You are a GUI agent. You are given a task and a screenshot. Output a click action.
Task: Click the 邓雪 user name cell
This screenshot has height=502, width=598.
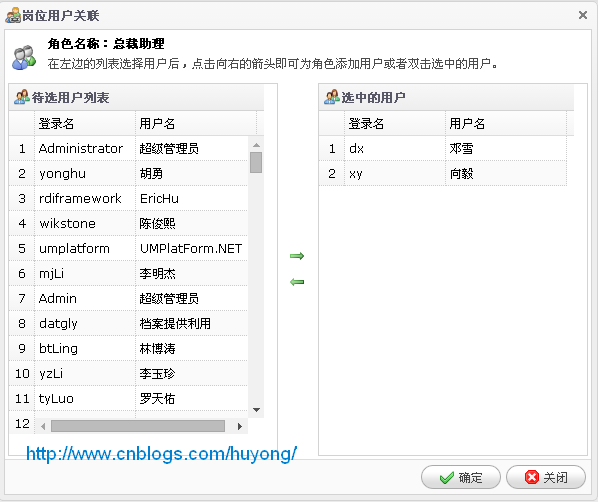[x=506, y=148]
